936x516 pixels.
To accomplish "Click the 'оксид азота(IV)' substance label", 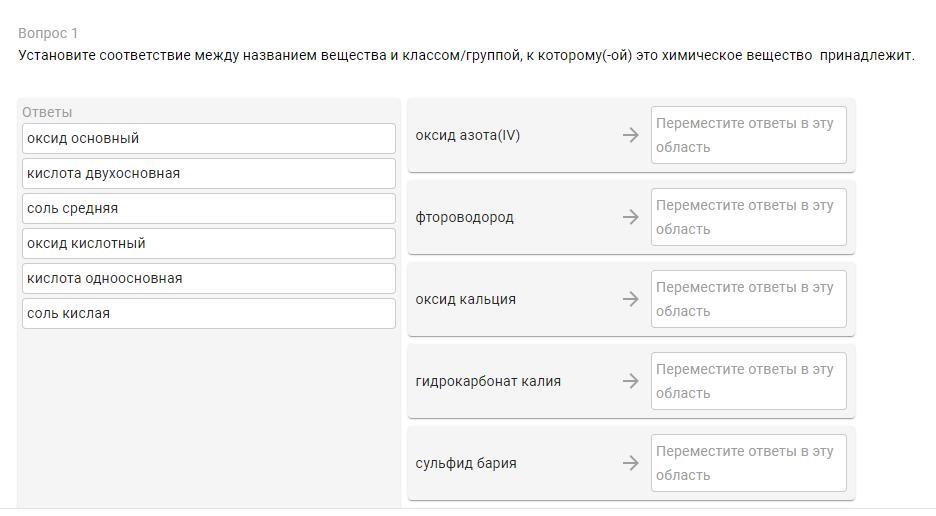I will 467,135.
